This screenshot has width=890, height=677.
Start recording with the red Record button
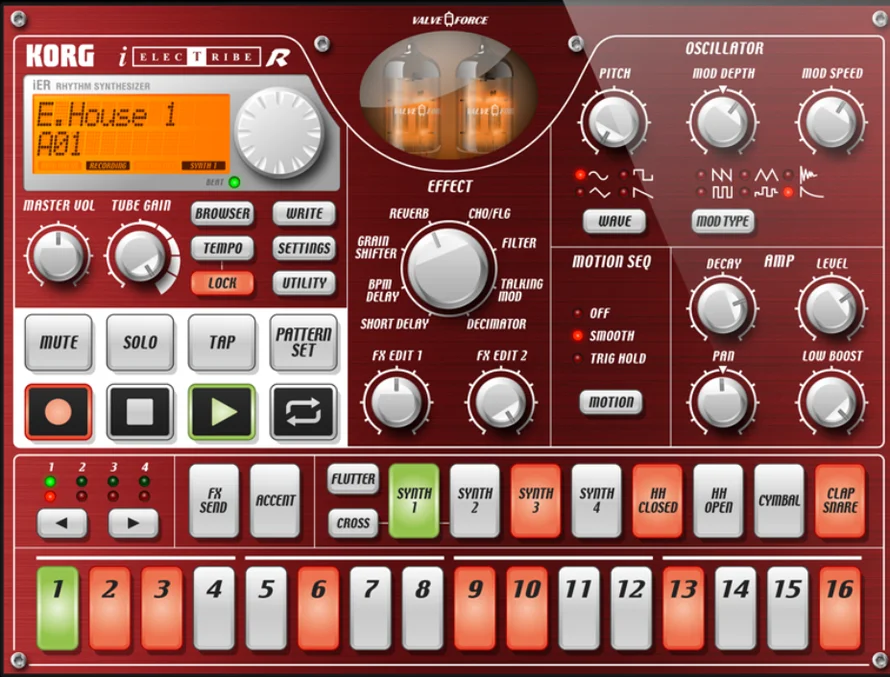pos(58,412)
